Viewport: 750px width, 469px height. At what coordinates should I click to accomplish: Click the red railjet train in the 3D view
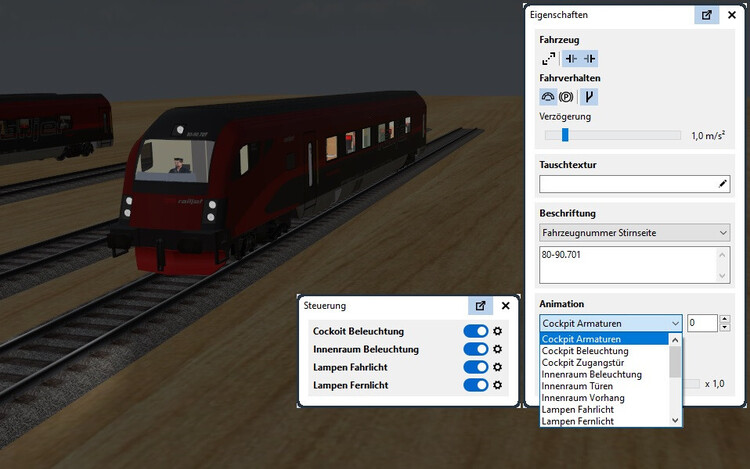(268, 182)
